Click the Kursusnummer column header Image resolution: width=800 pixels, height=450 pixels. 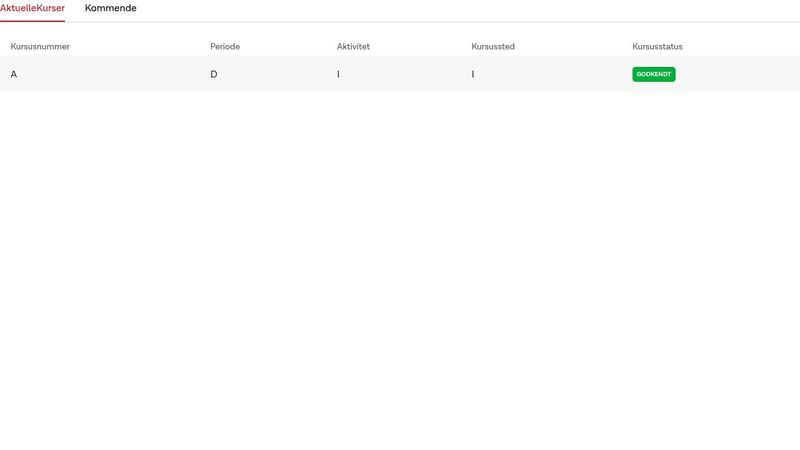40,47
